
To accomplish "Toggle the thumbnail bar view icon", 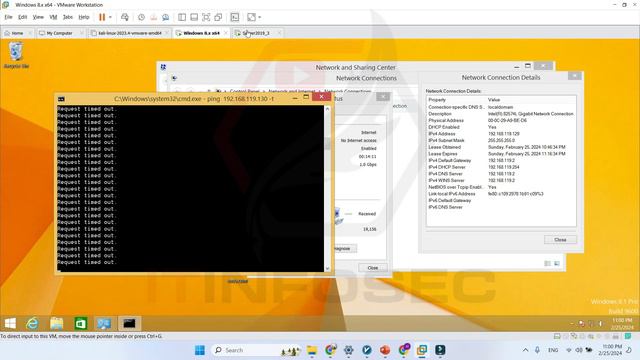I will click(194, 17).
